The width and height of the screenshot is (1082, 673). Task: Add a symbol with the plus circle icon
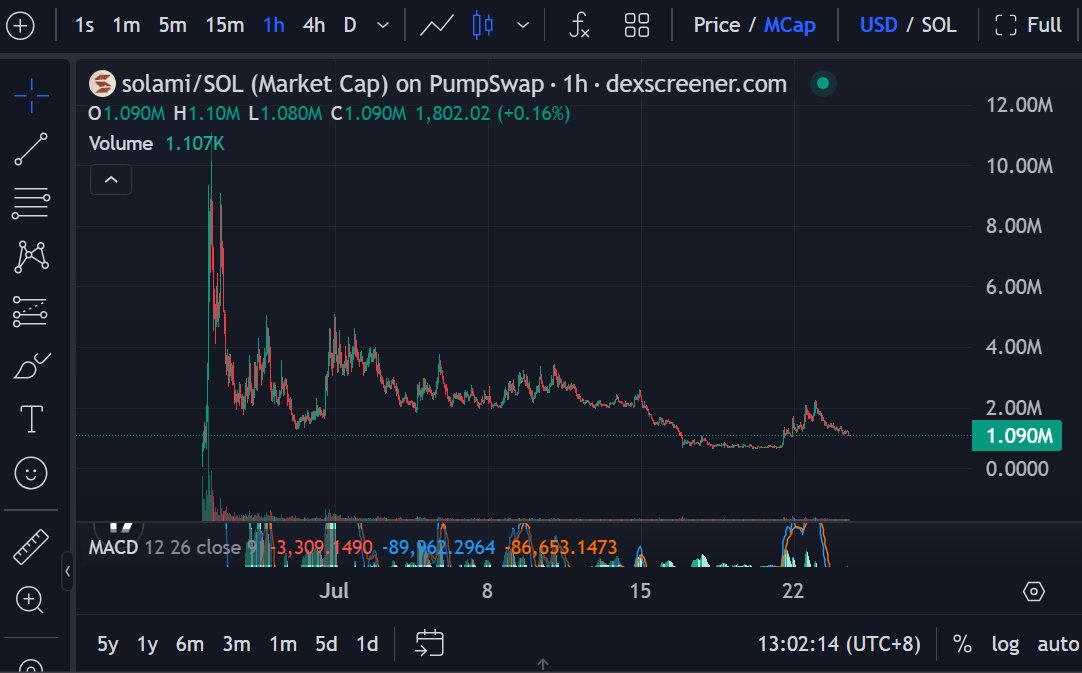20,26
